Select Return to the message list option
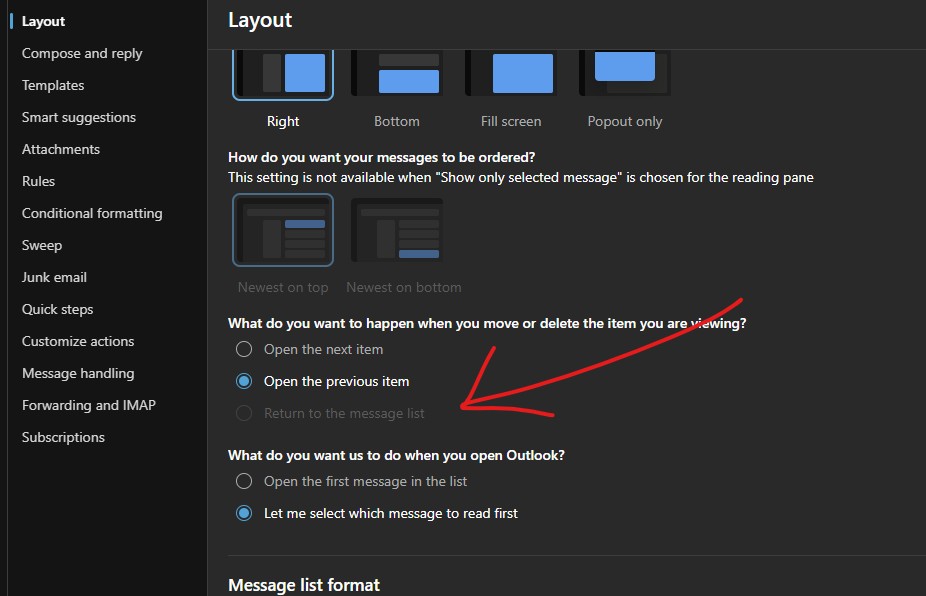Image resolution: width=926 pixels, height=596 pixels. pyautogui.click(x=244, y=413)
